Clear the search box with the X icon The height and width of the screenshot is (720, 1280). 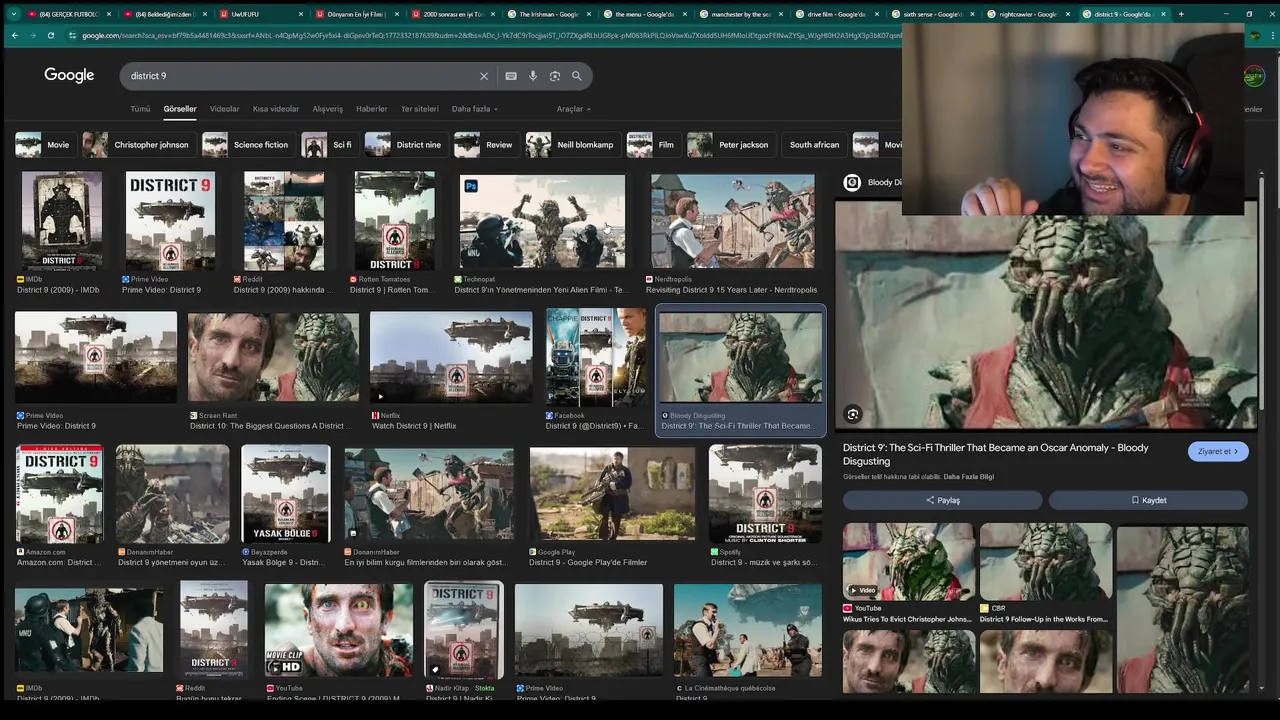click(x=484, y=76)
